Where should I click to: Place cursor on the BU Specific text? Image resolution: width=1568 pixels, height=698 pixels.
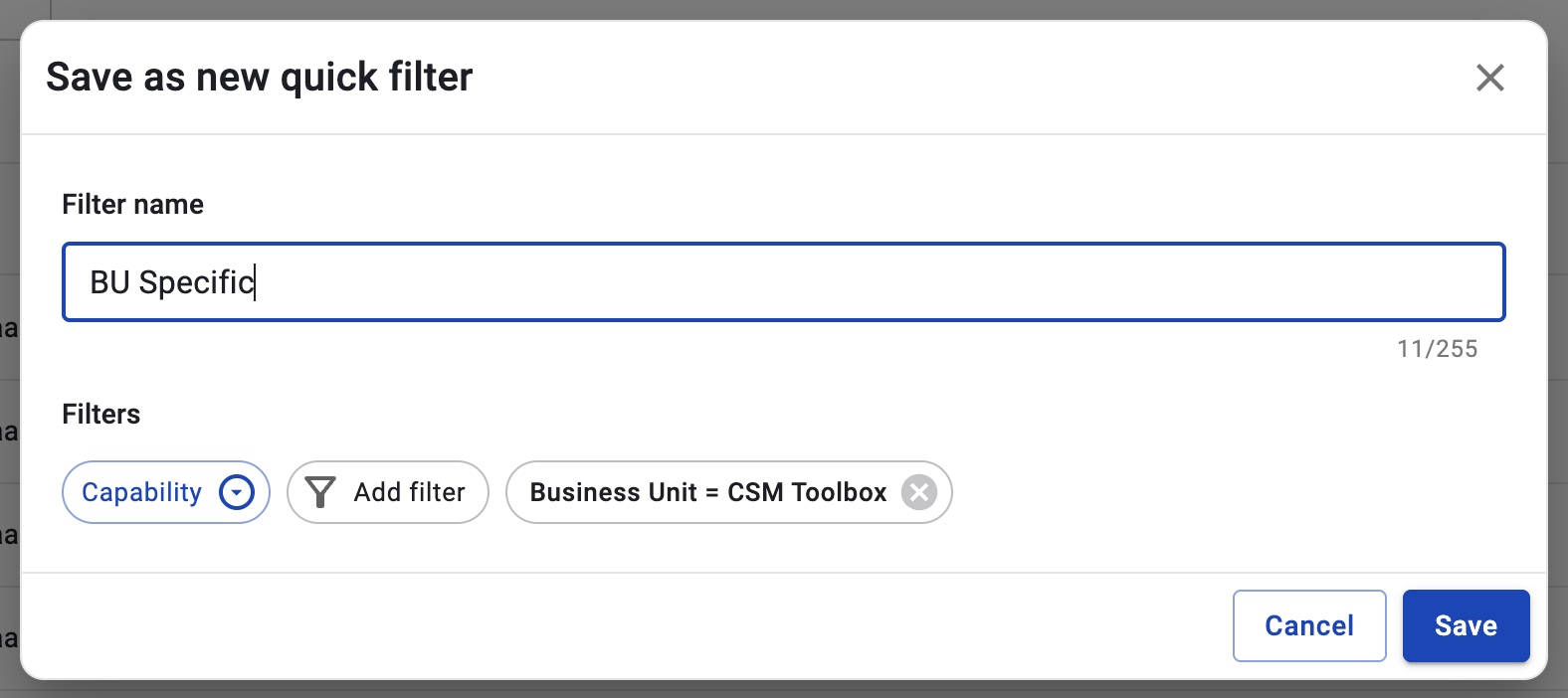point(172,282)
